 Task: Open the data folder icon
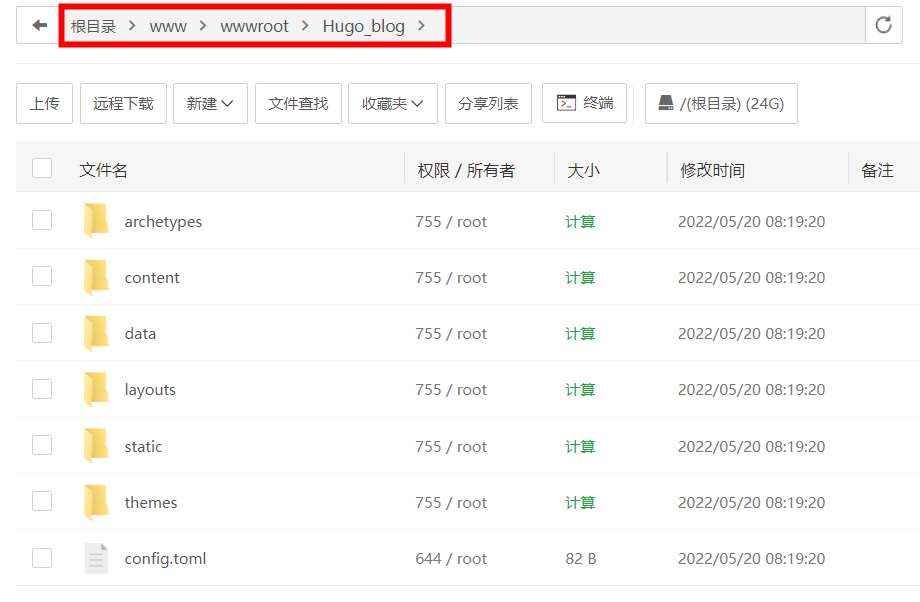tap(96, 333)
